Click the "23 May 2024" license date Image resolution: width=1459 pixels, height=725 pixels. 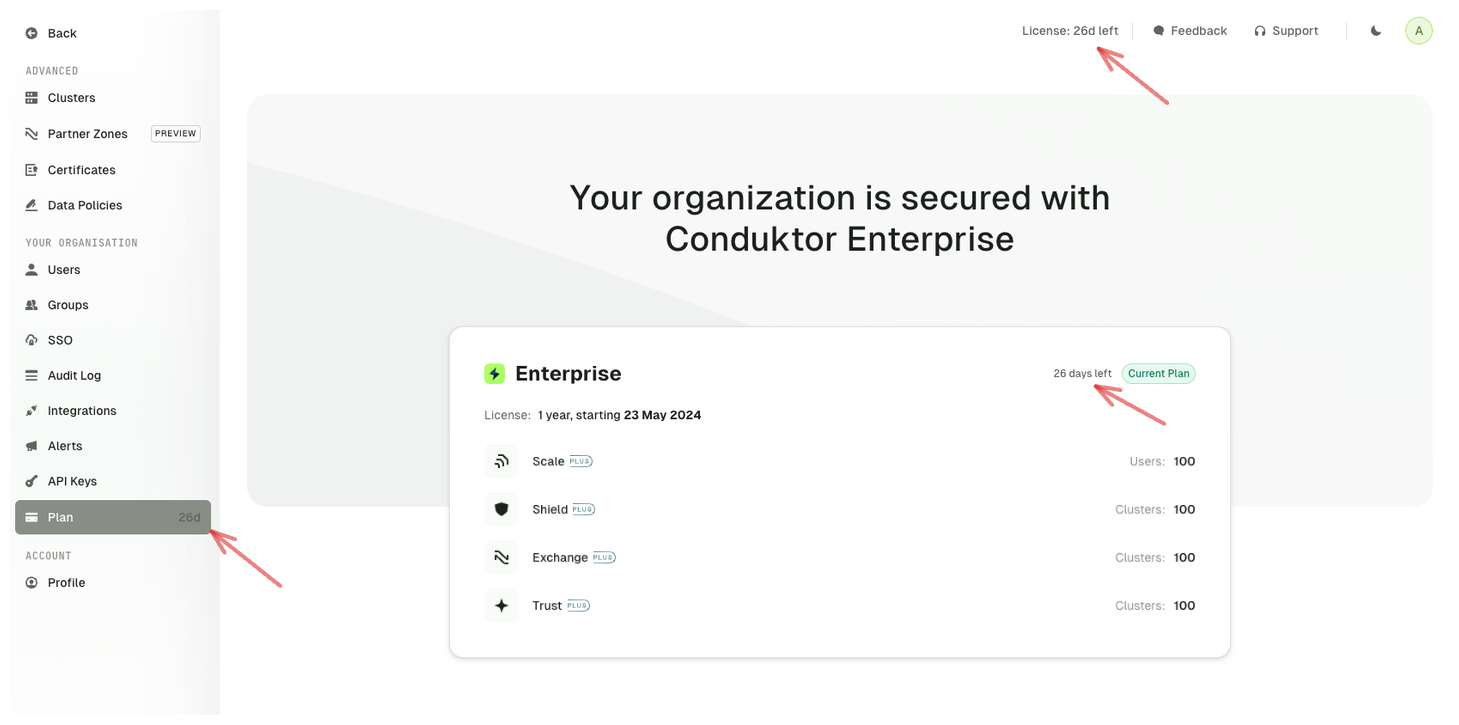tap(662, 415)
